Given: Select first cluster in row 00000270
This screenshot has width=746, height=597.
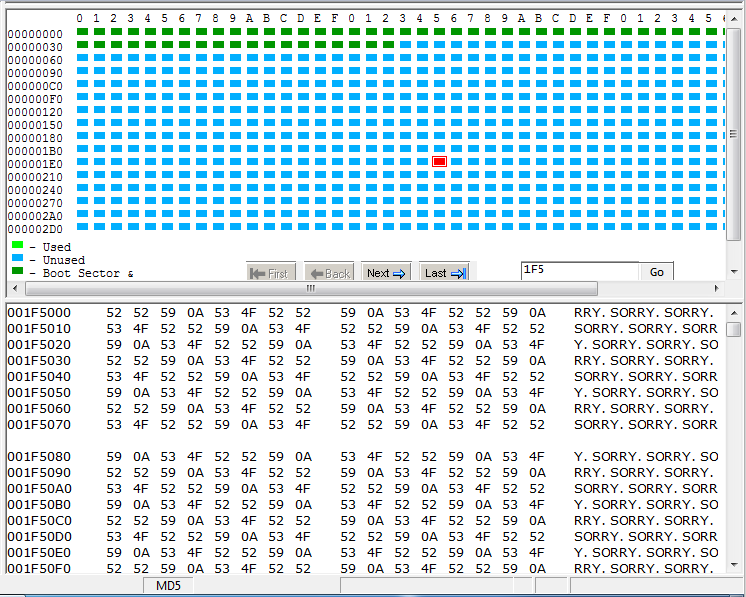Looking at the screenshot, I should (83, 201).
